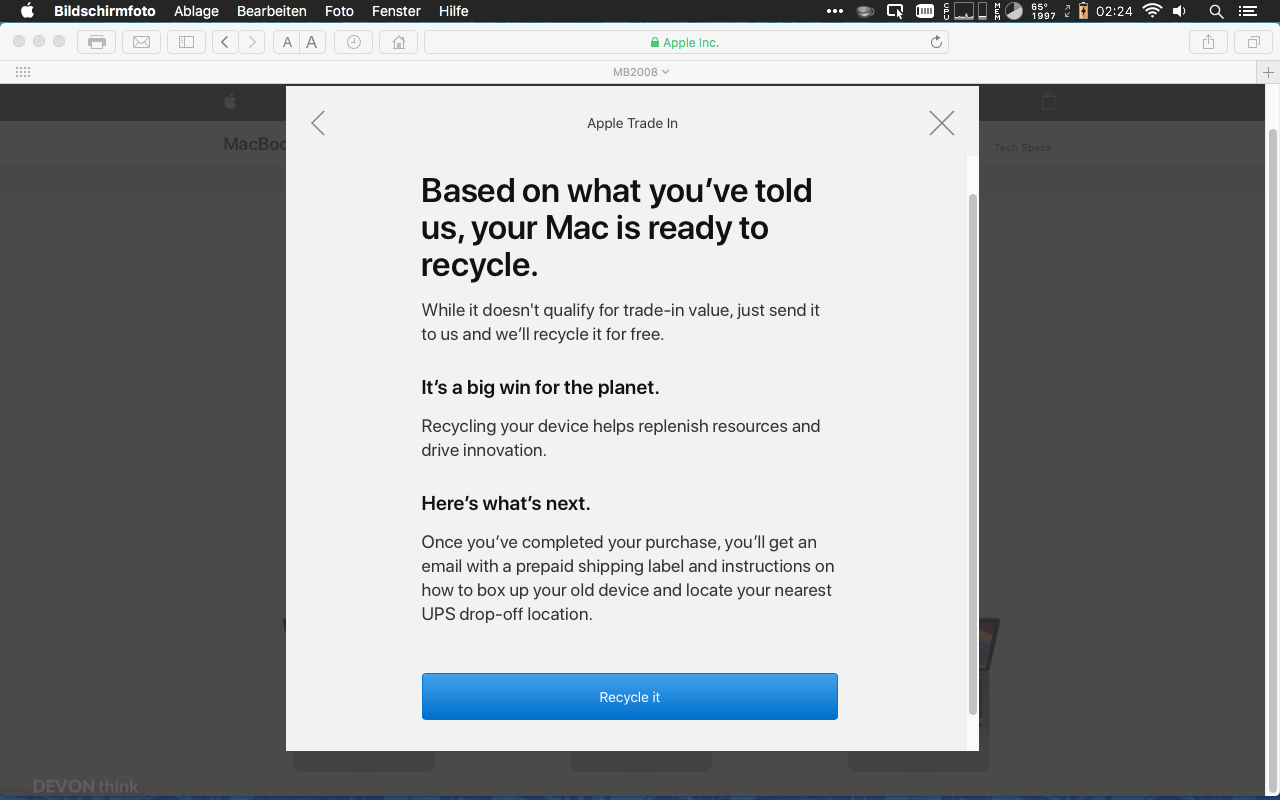The height and width of the screenshot is (800, 1280).
Task: Open the Apple menu
Action: tap(27, 11)
